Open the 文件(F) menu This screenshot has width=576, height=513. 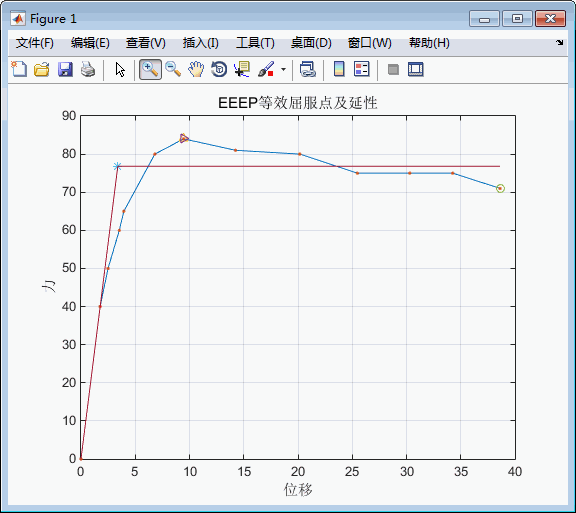[35, 43]
